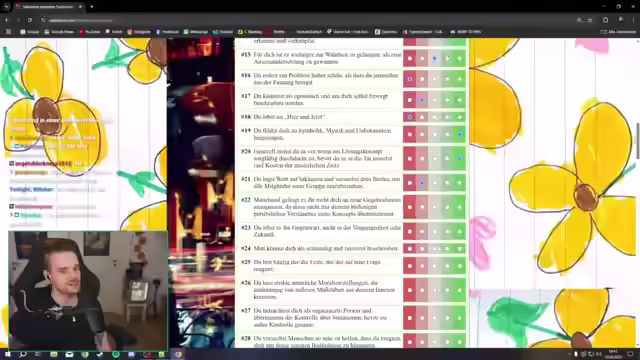640x360 pixels.
Task: Open the tab search dropdown arrow
Action: coord(6,7)
